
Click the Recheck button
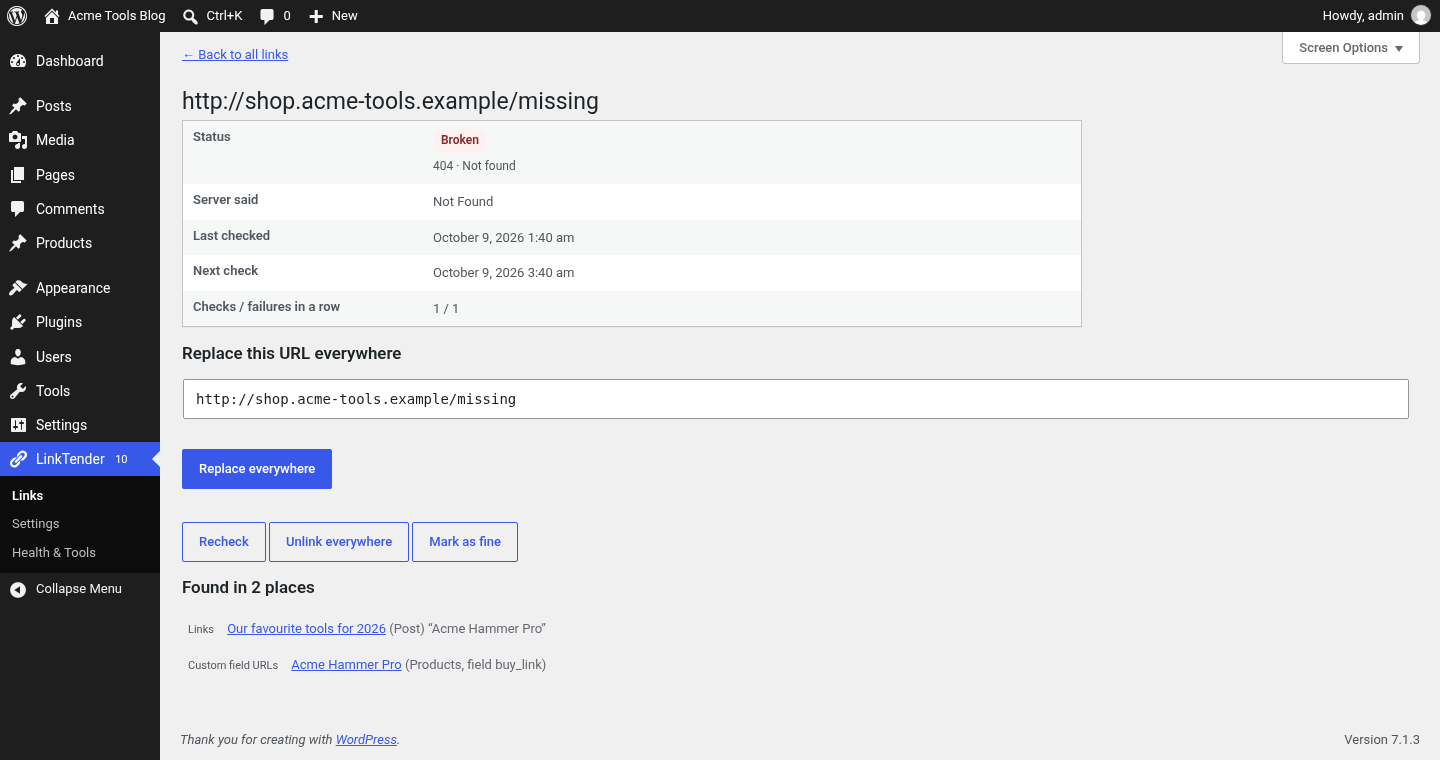(224, 542)
